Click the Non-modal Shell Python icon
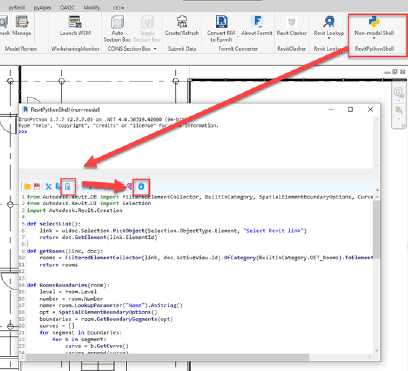Image resolution: width=408 pixels, height=371 pixels. coord(374,22)
